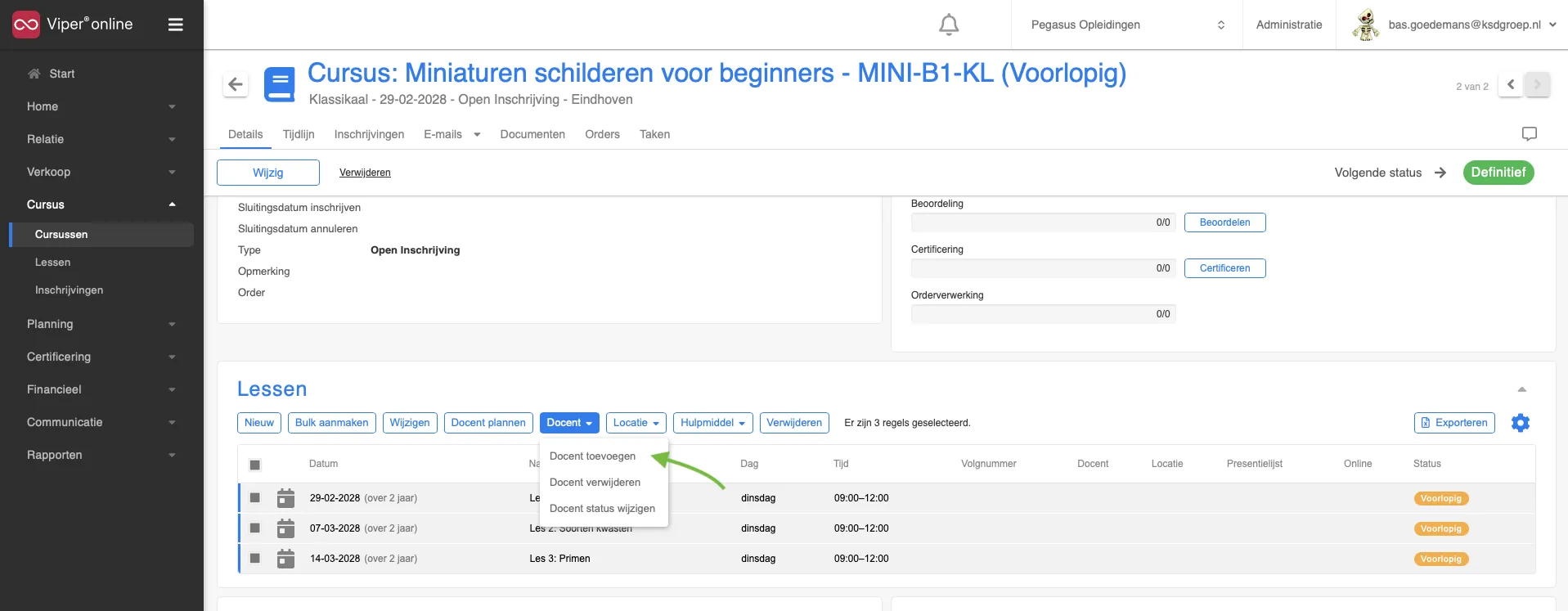
Task: Click the Orderverwerking progress bar
Action: [x=1044, y=314]
